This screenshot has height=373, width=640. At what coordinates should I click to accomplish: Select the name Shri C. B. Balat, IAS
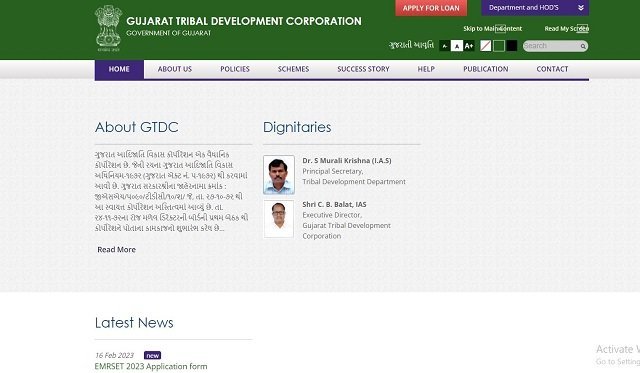click(x=334, y=204)
